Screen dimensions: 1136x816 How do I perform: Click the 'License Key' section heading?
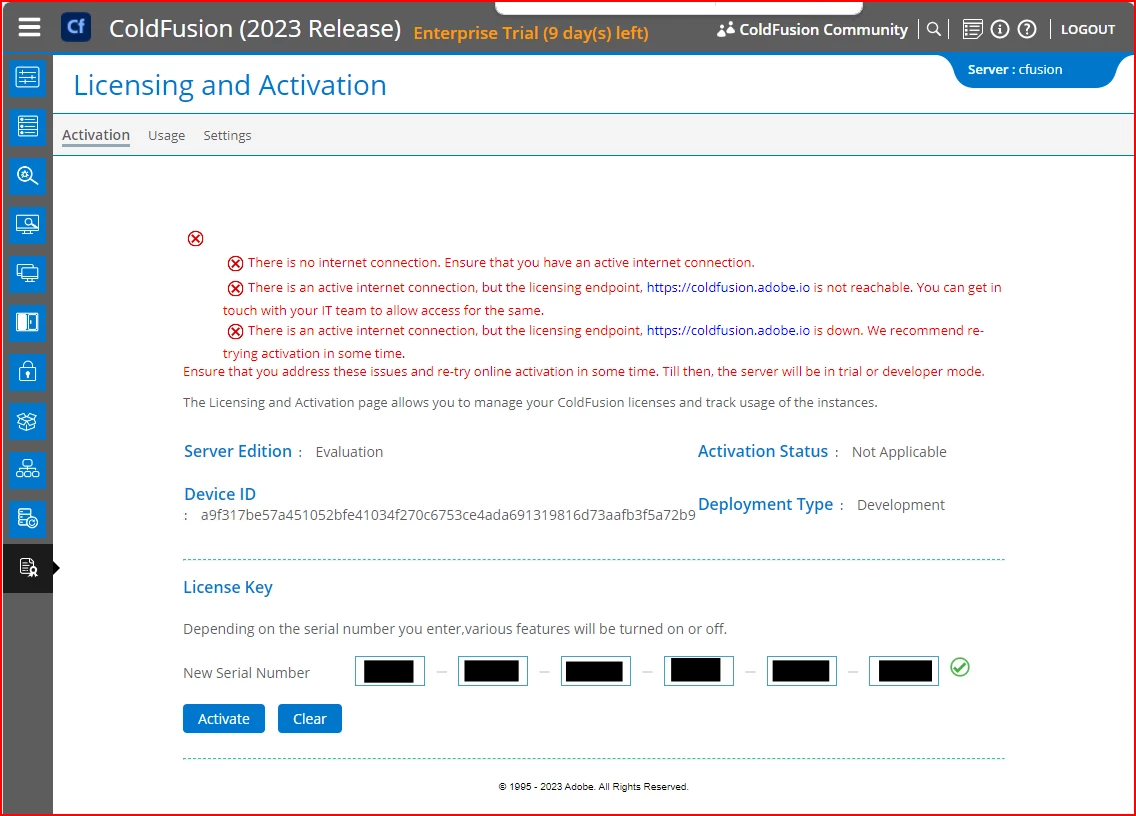(x=227, y=588)
